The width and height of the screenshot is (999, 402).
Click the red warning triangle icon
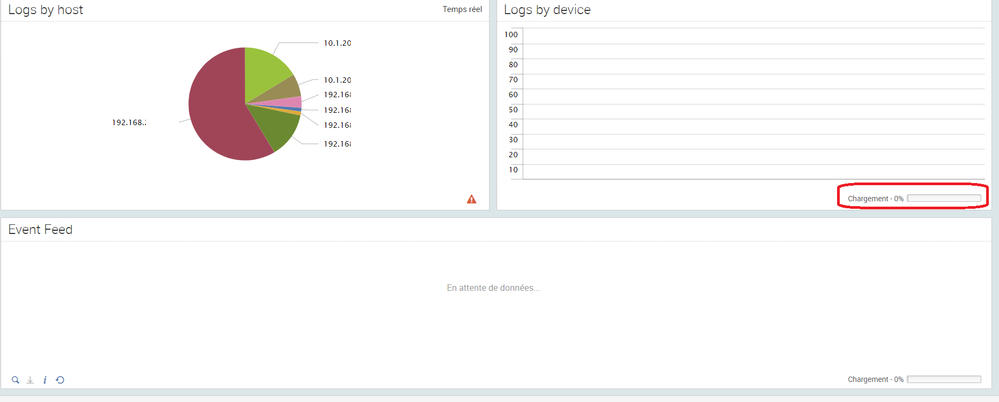pos(471,199)
